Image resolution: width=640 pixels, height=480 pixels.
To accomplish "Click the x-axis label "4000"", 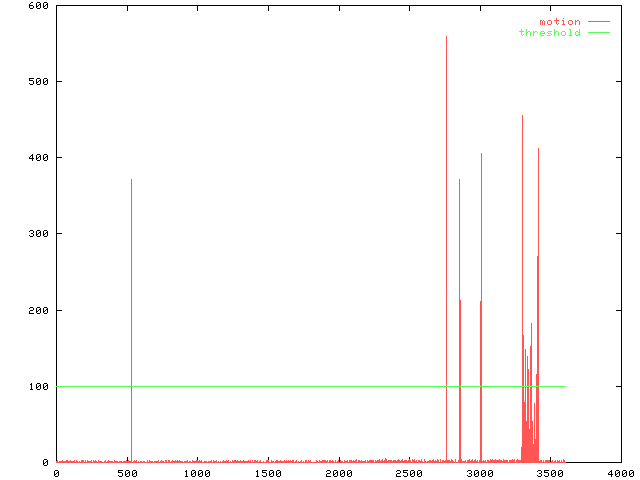I will pos(620,473).
